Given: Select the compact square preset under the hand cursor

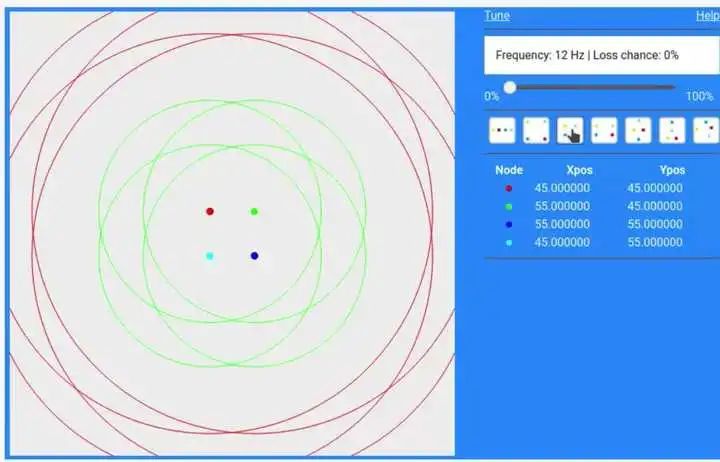Looking at the screenshot, I should [x=570, y=130].
